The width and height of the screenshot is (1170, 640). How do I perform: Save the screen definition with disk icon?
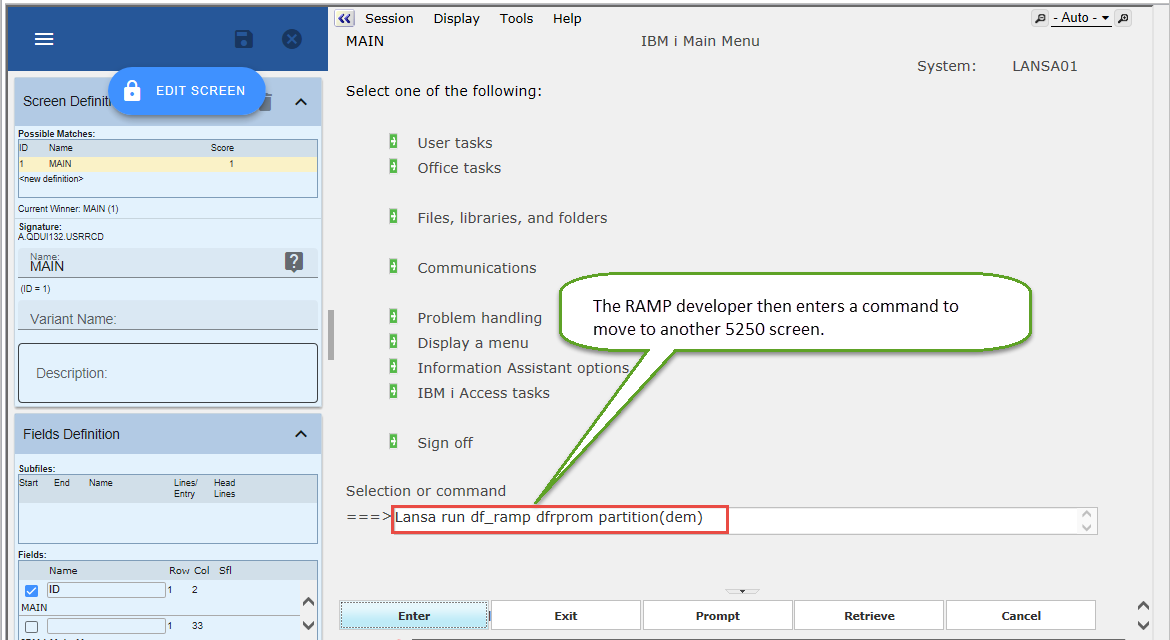click(244, 39)
